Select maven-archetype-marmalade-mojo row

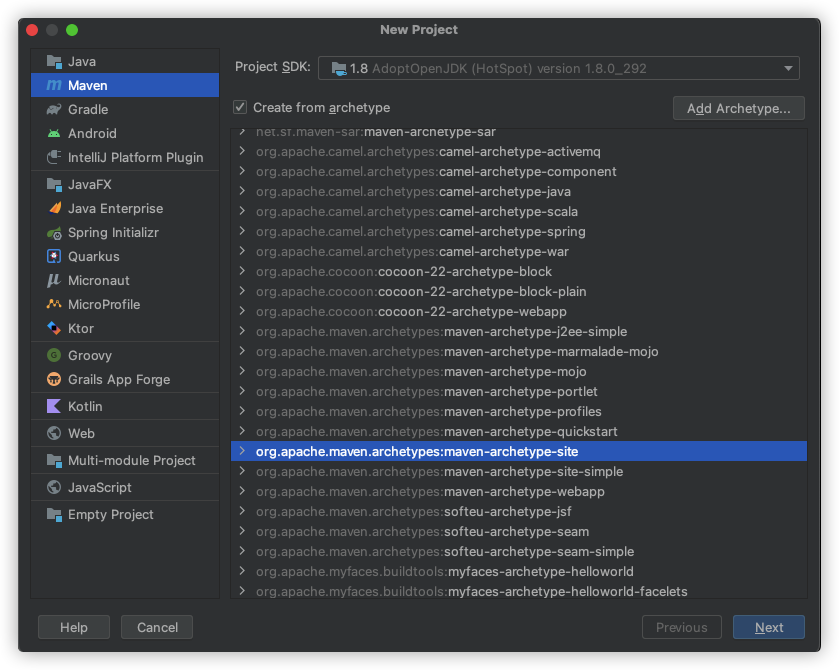(x=518, y=352)
